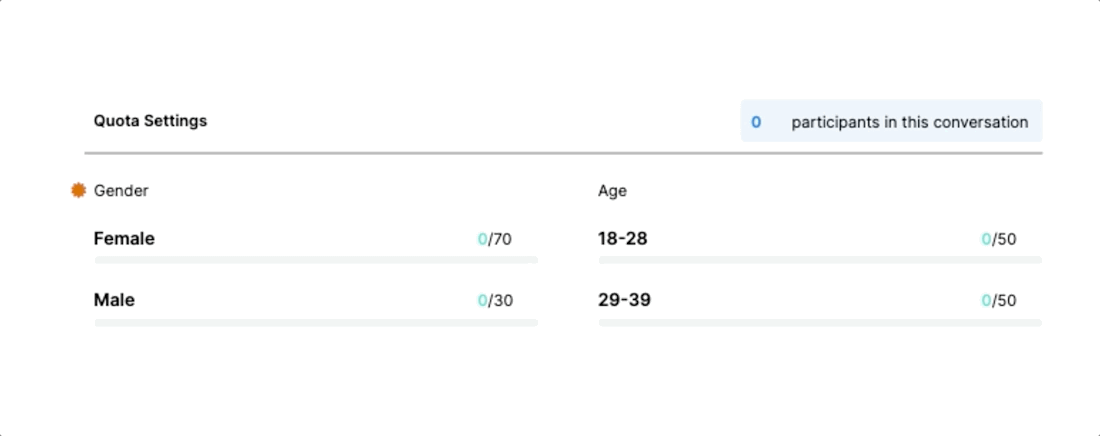
Task: Click the 29-39 0/50 quota count
Action: pos(999,301)
